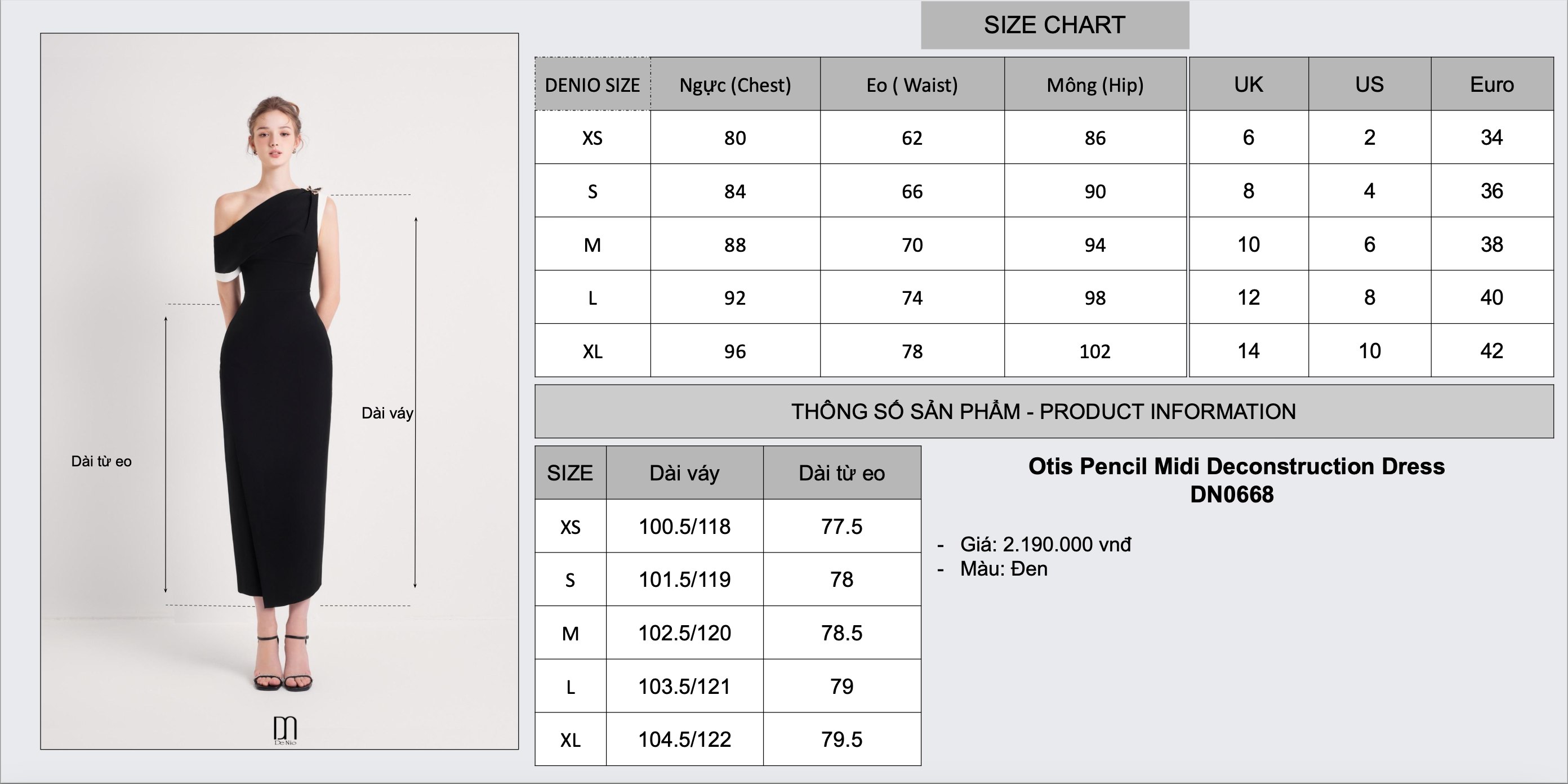
Task: Click the XL hip value 102
Action: (1094, 351)
